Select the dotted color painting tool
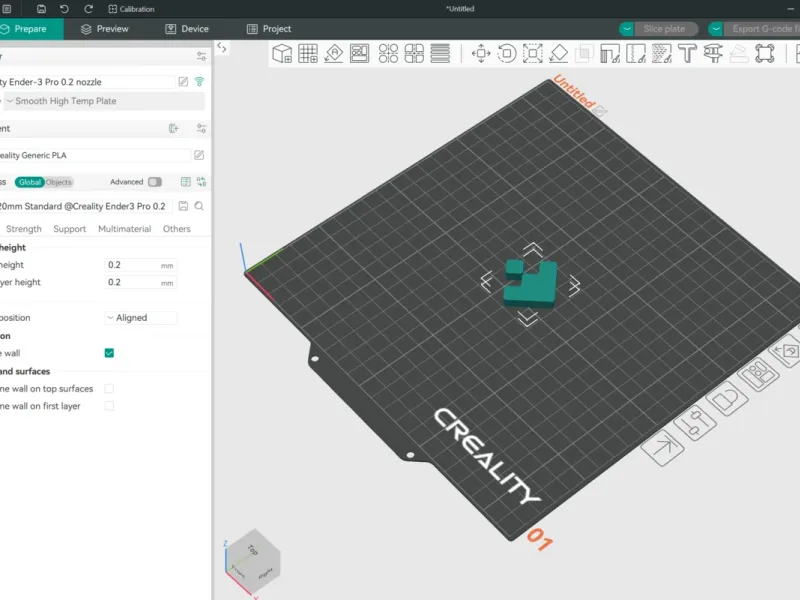800x600 pixels. point(662,53)
